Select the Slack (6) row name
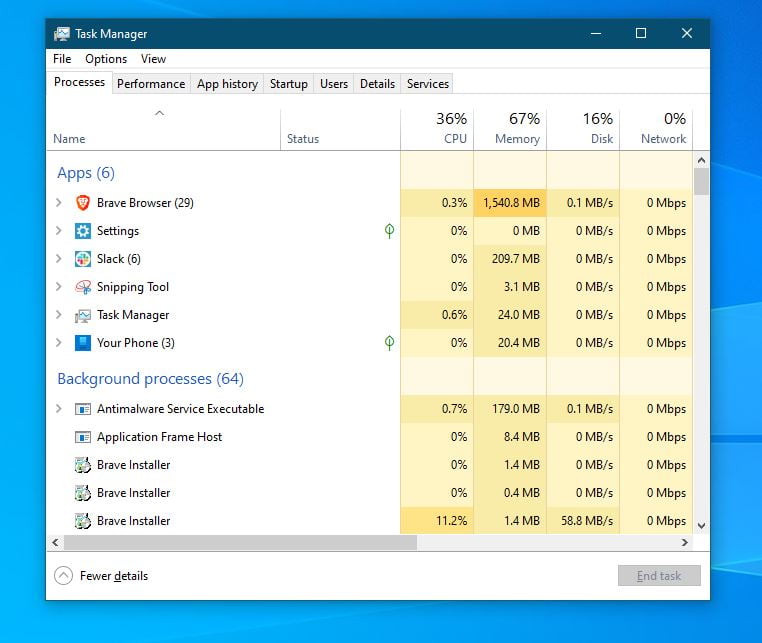 [x=119, y=259]
